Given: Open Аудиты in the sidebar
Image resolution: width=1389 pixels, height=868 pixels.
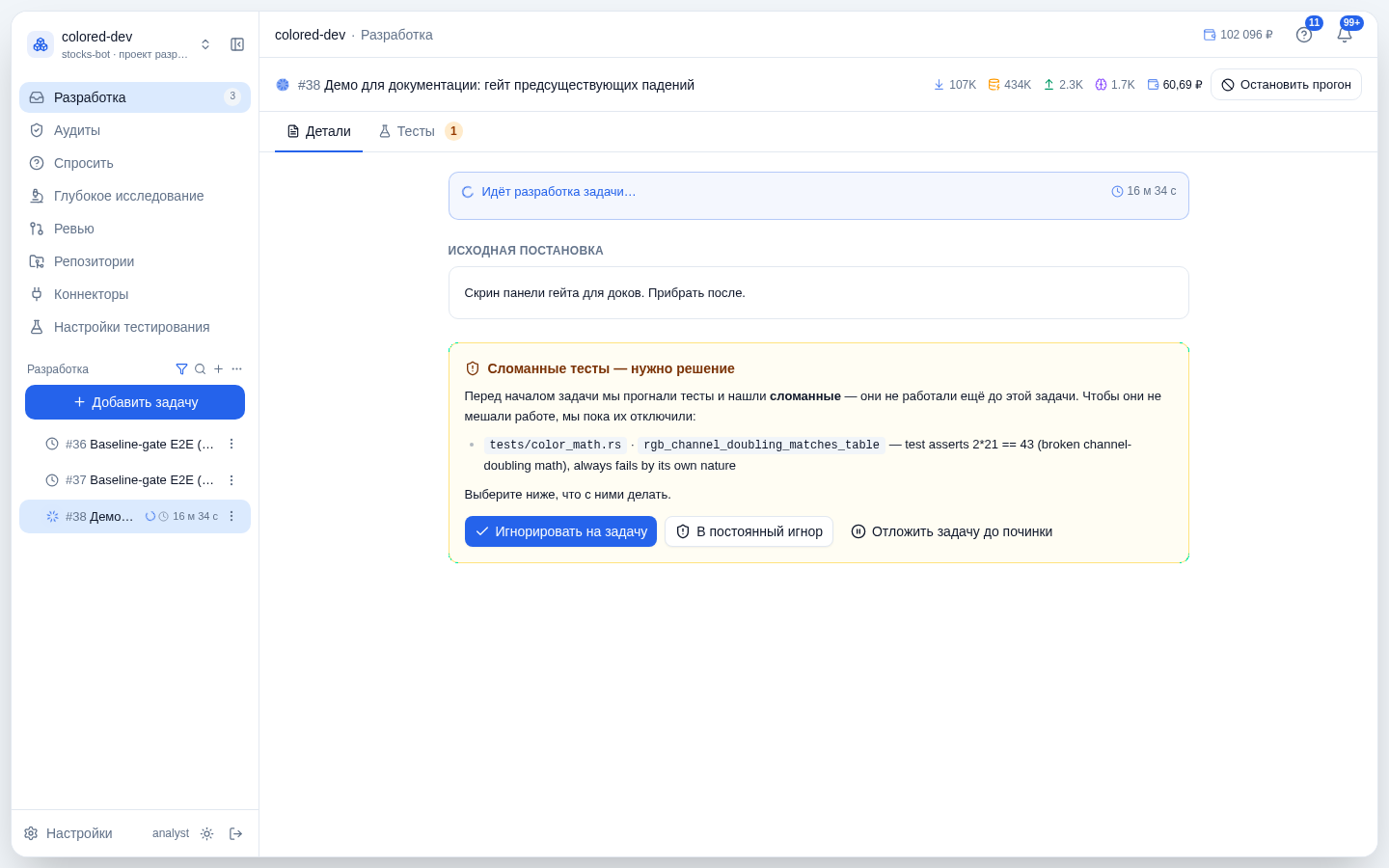Looking at the screenshot, I should coord(135,130).
